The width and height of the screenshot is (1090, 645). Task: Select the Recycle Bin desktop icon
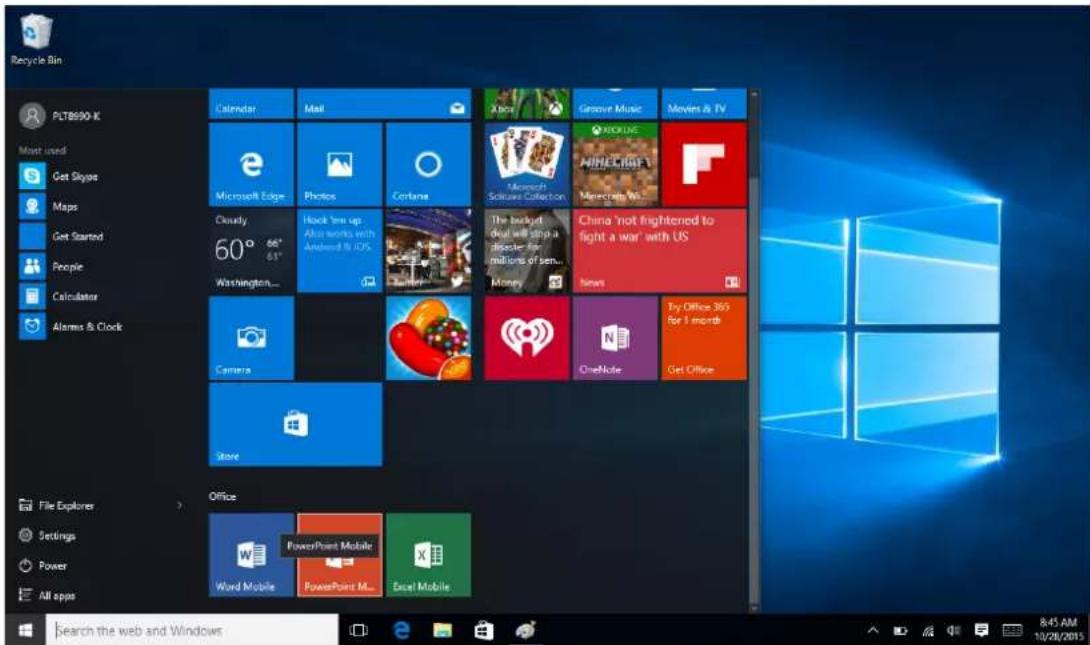36,41
